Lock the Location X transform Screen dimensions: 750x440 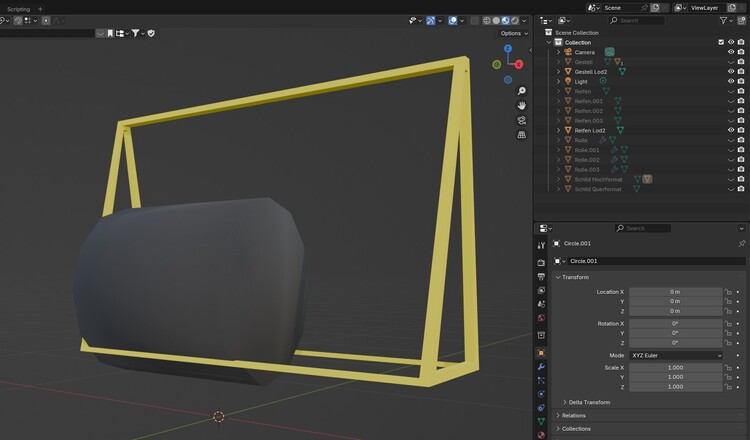coord(728,292)
